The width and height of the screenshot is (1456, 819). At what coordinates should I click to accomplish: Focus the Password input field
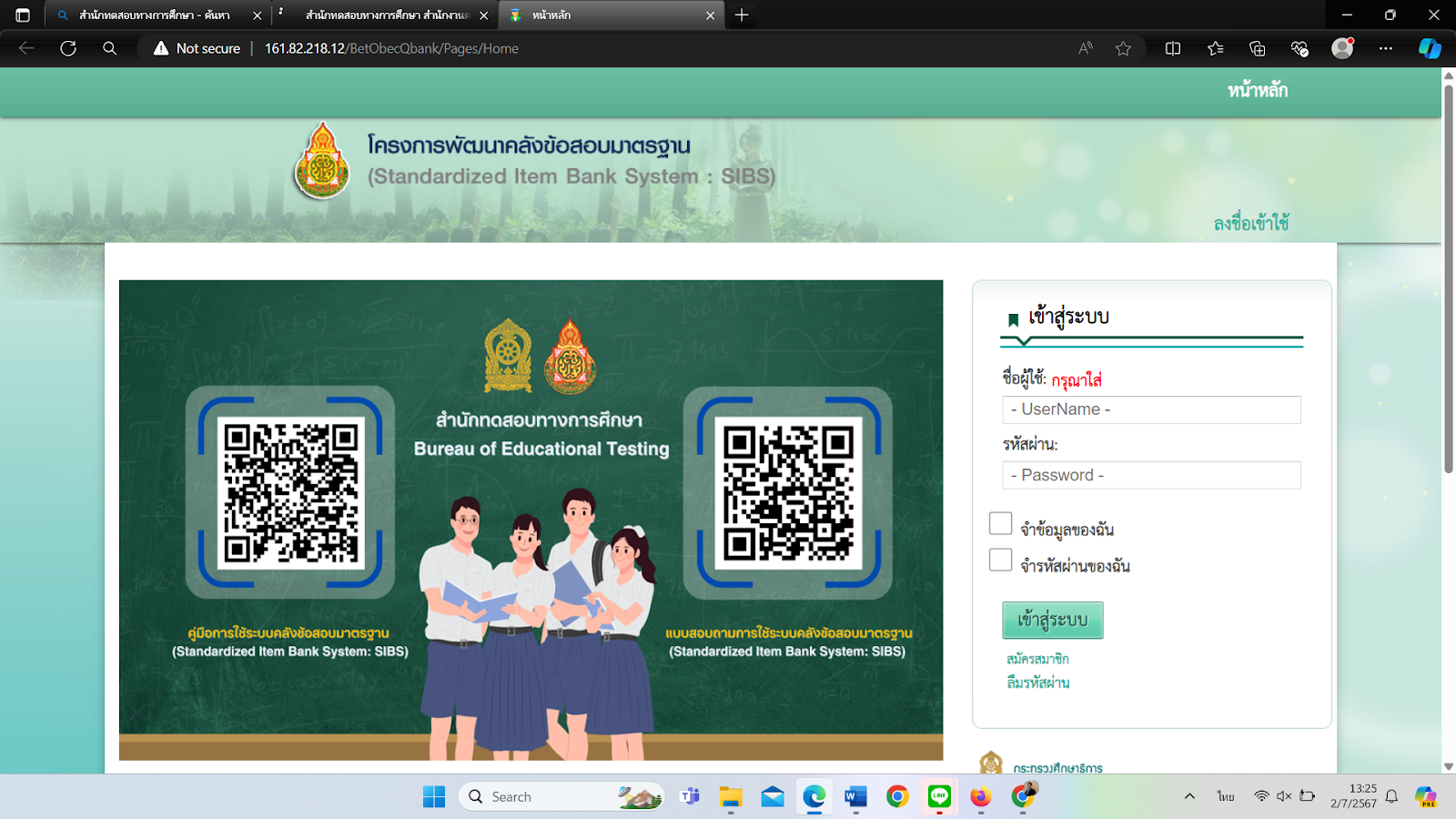click(x=1151, y=475)
